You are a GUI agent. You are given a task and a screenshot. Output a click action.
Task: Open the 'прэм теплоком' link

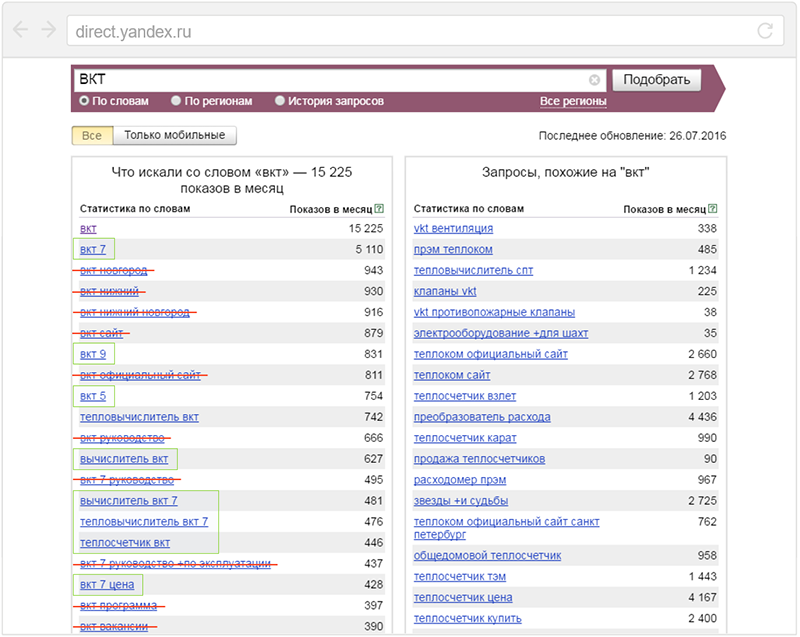(453, 249)
